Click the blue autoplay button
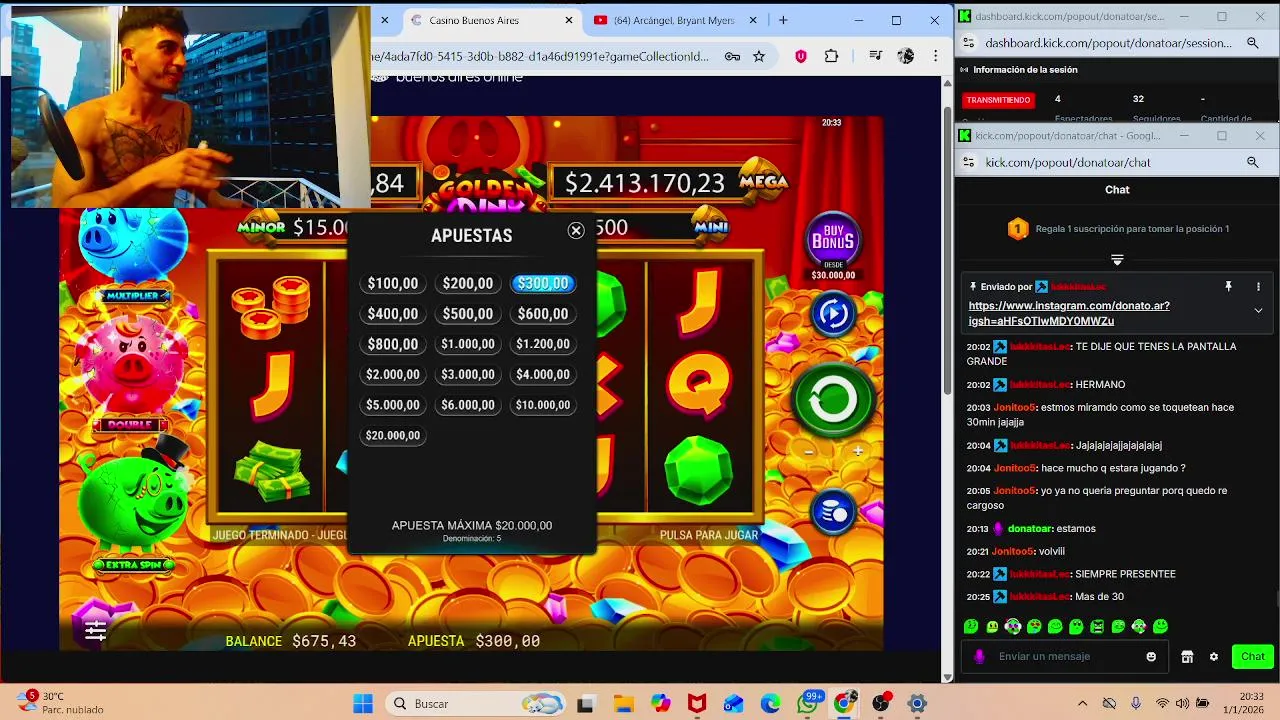This screenshot has width=1280, height=720. coord(833,314)
